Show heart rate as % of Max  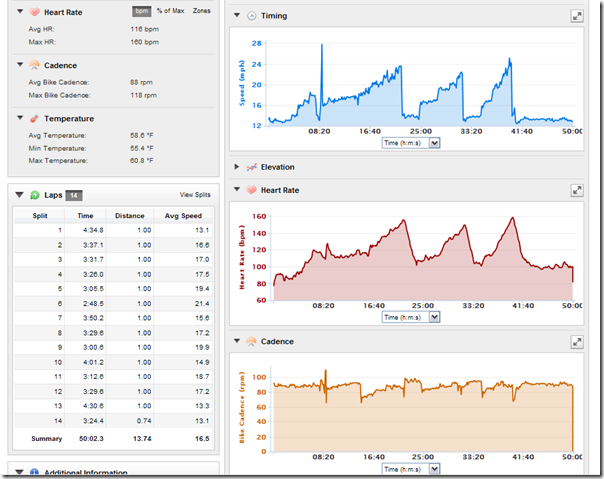click(x=171, y=10)
